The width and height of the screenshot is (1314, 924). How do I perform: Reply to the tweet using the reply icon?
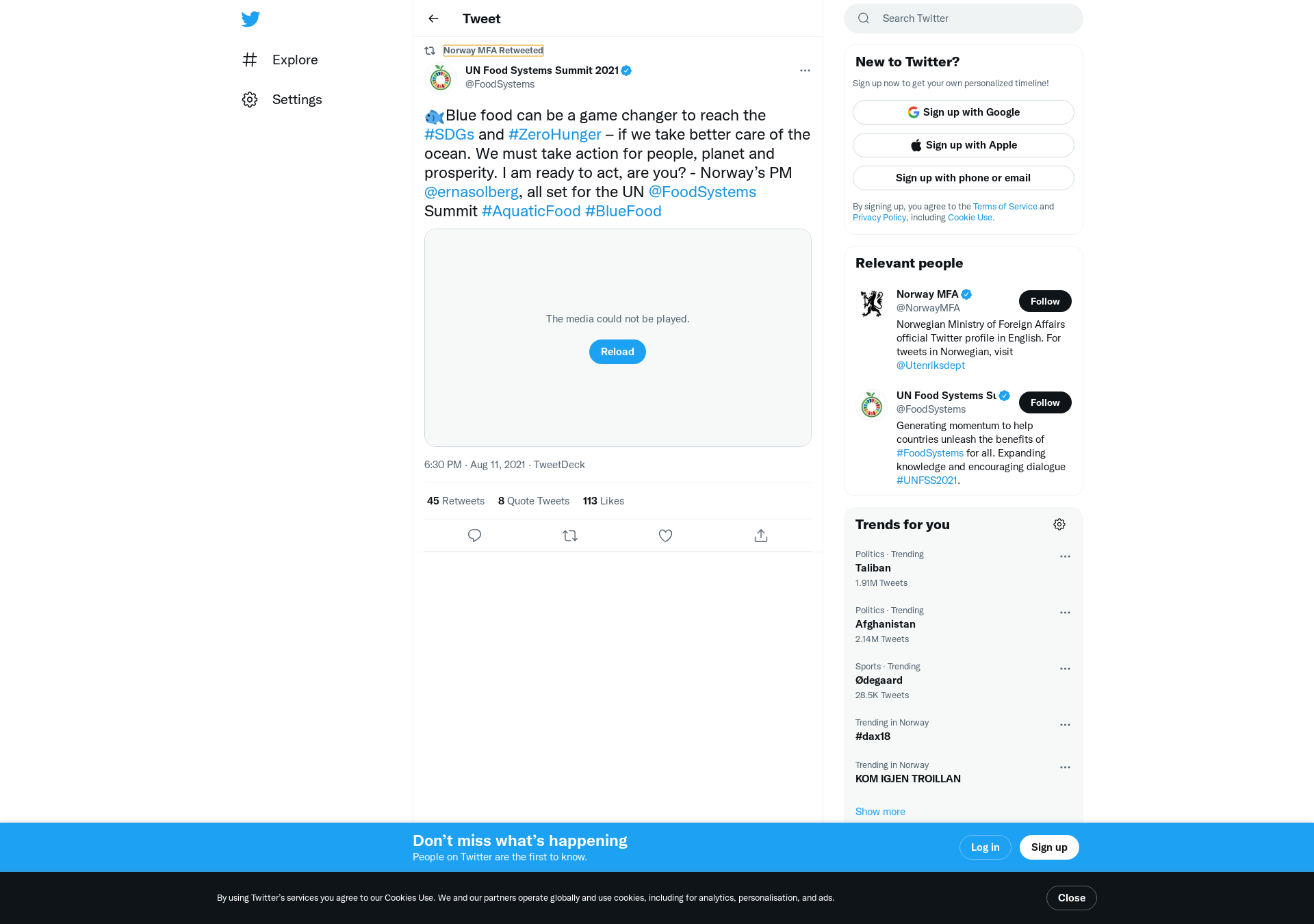pos(474,535)
